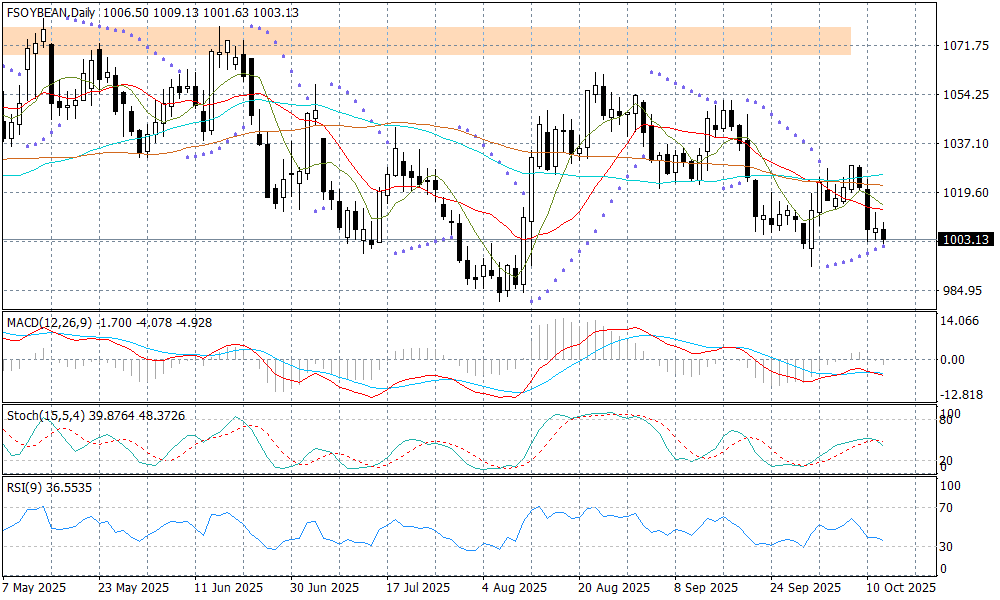This screenshot has width=1000, height=600.
Task: Click the 1071.75 price axis label
Action: [x=965, y=46]
